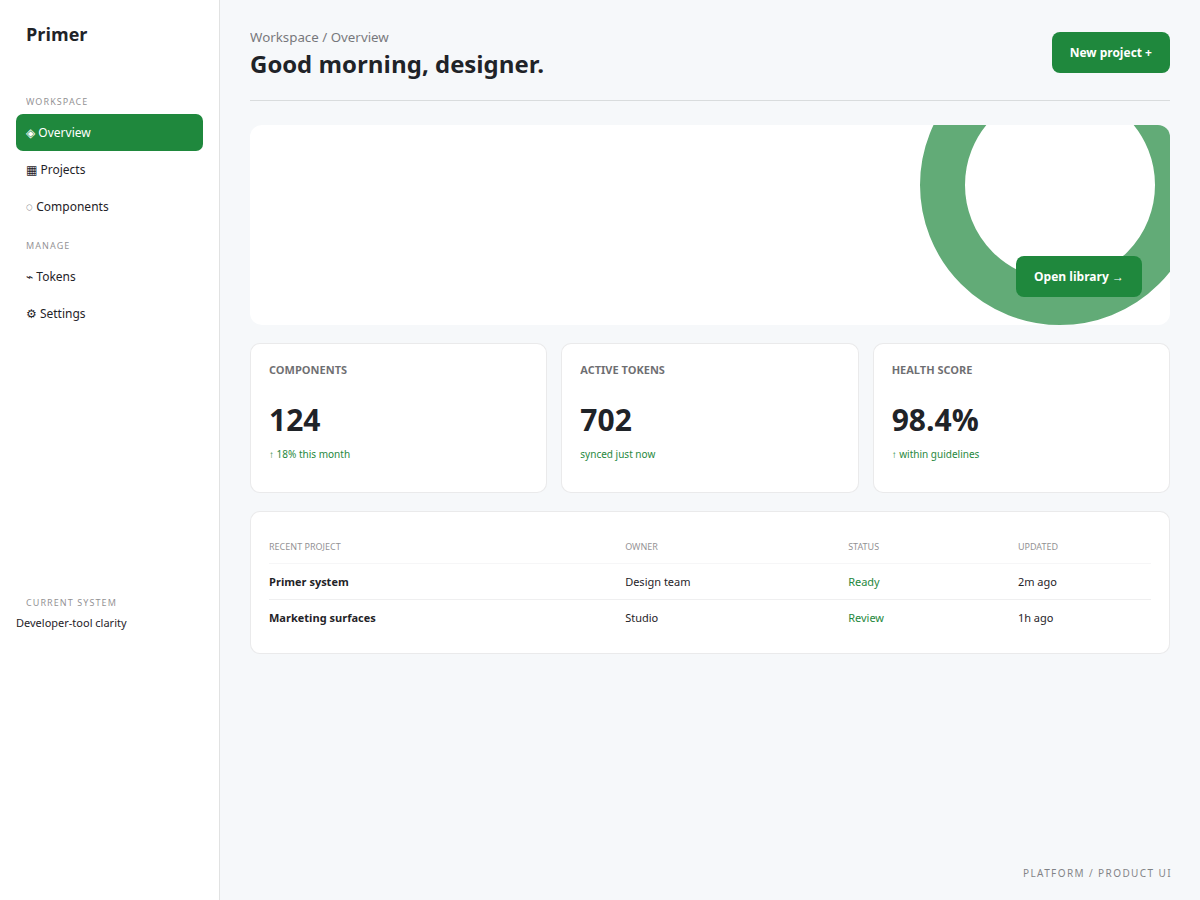Click the 18% this month label
This screenshot has height=900, width=1200.
tap(310, 454)
